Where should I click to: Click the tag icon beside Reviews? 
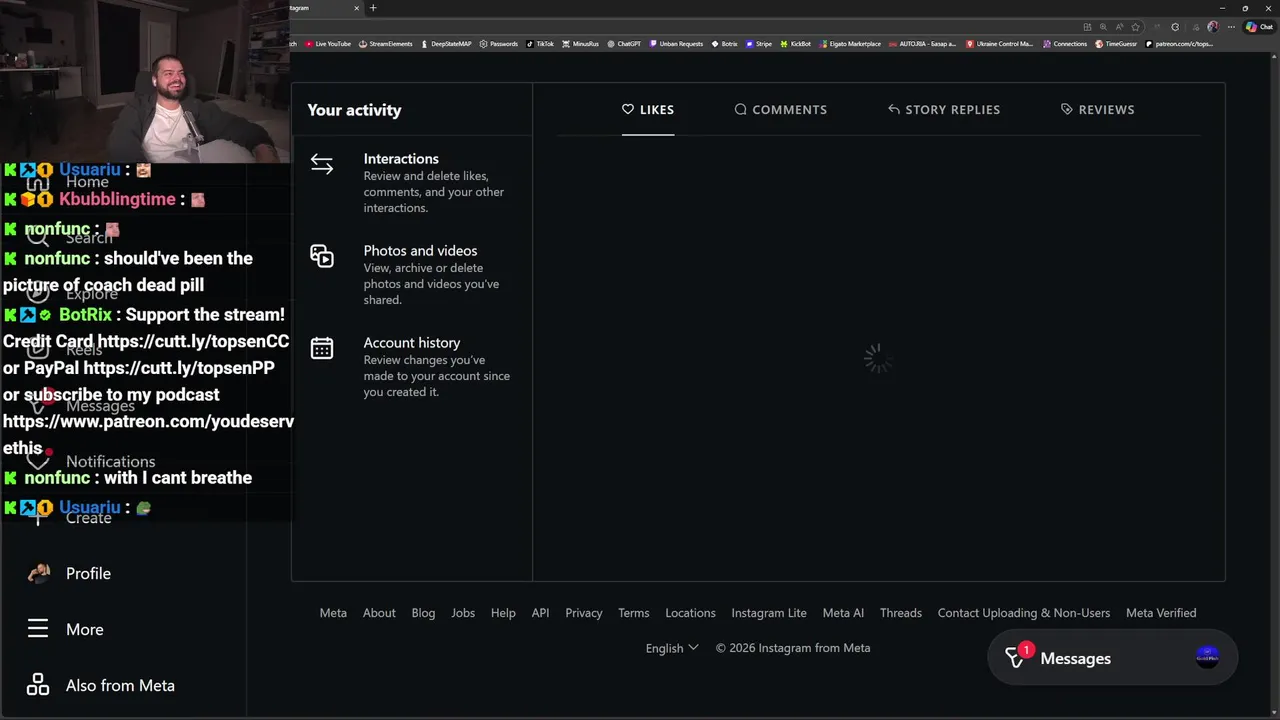pos(1067,109)
